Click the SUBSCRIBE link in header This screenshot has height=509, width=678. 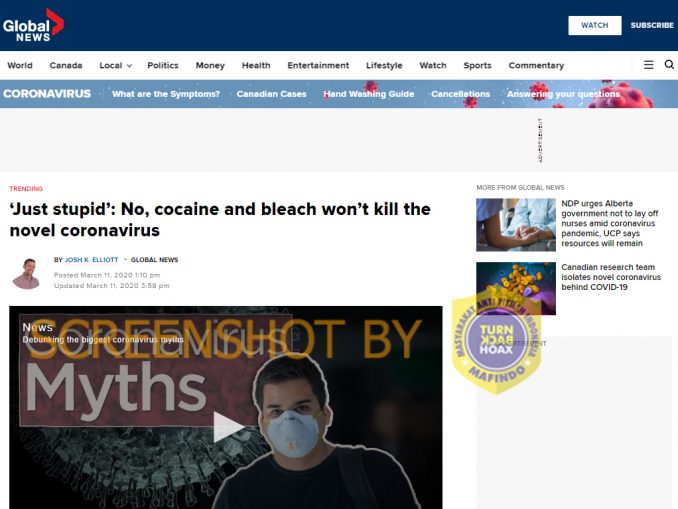652,26
